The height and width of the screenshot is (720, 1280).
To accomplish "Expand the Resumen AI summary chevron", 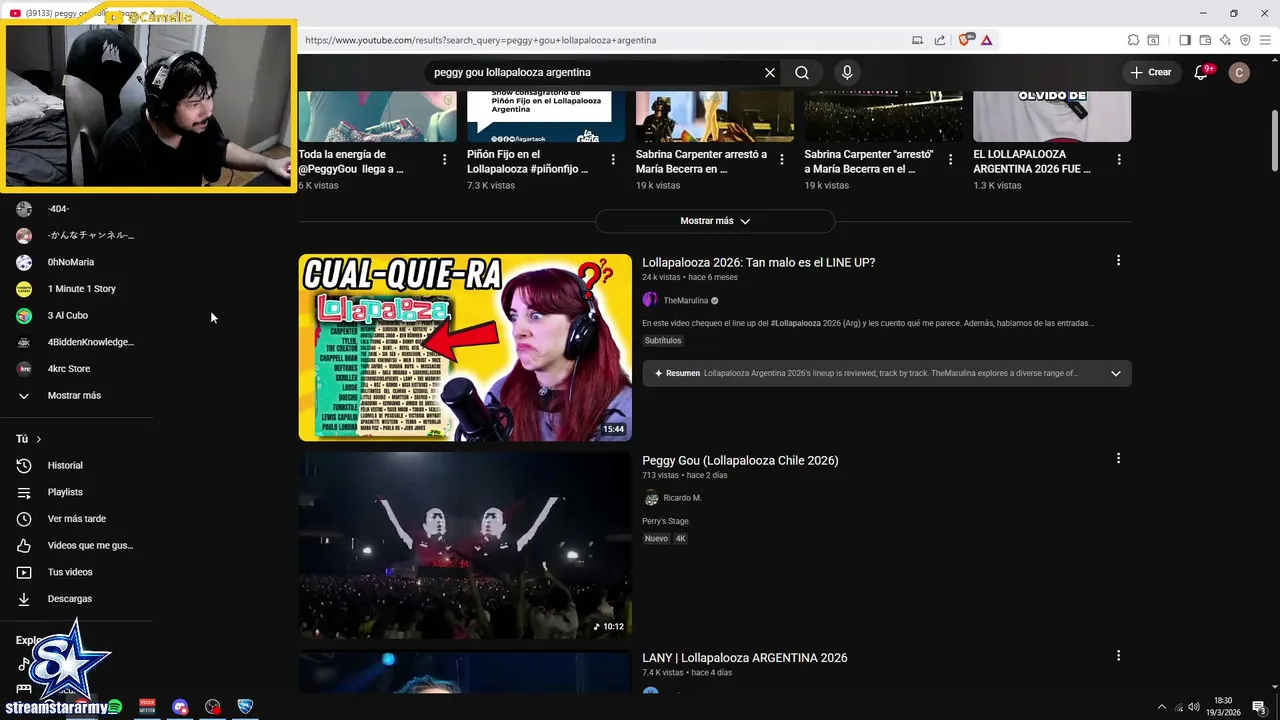I will [x=1116, y=373].
